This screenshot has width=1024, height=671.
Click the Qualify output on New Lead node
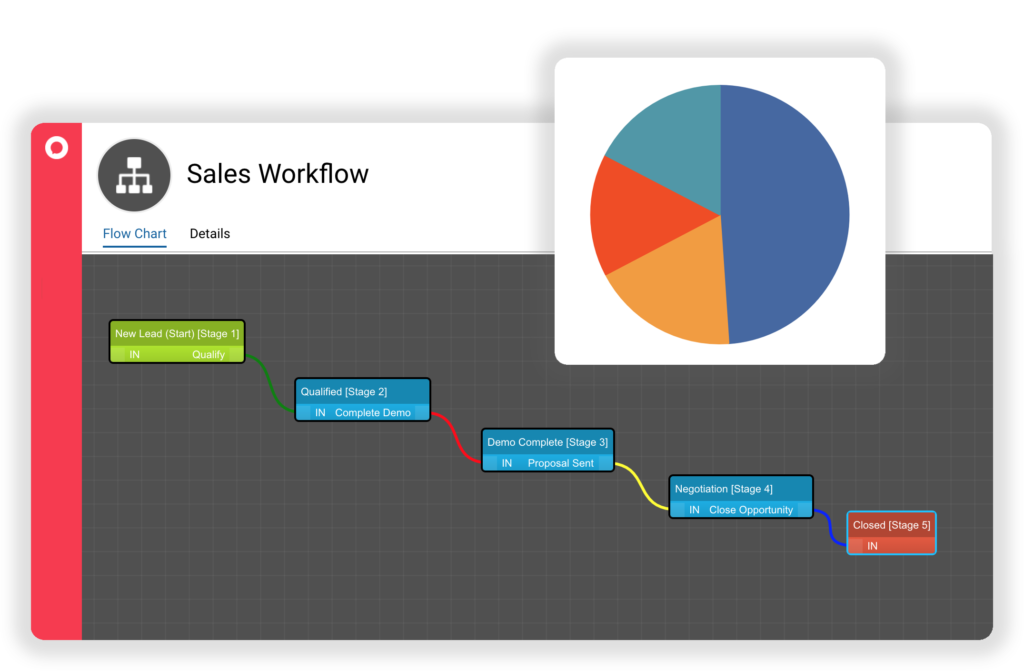(x=208, y=354)
